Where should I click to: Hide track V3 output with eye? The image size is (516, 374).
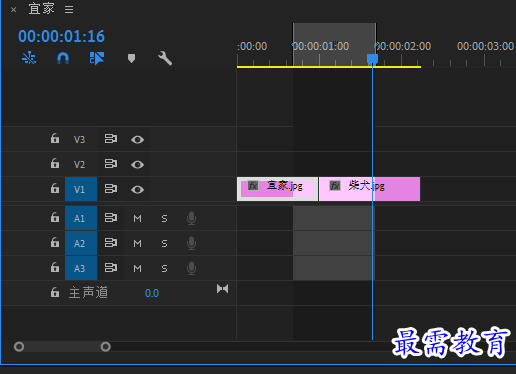(137, 139)
